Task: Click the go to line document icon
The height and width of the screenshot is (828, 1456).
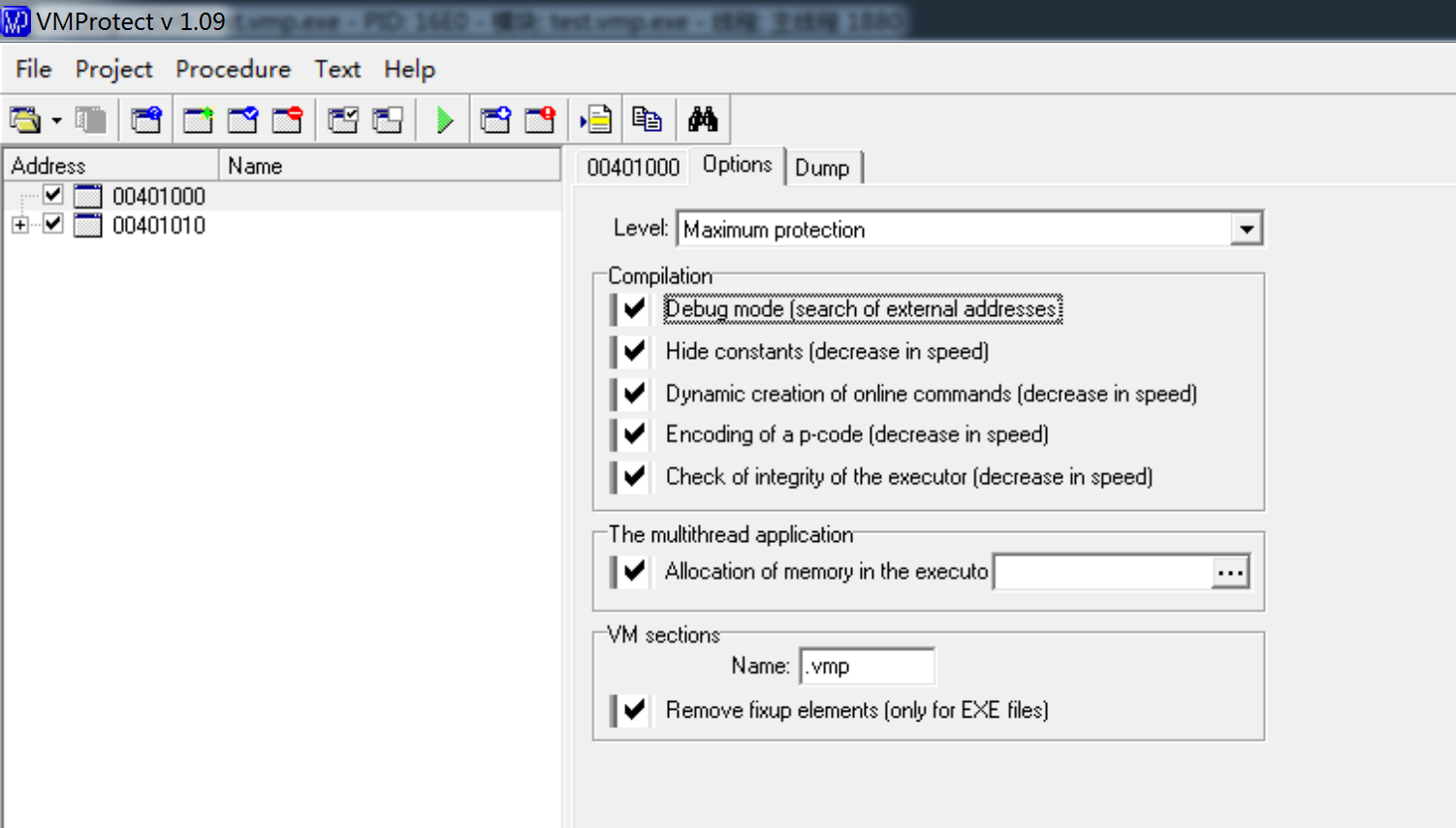Action: (596, 119)
